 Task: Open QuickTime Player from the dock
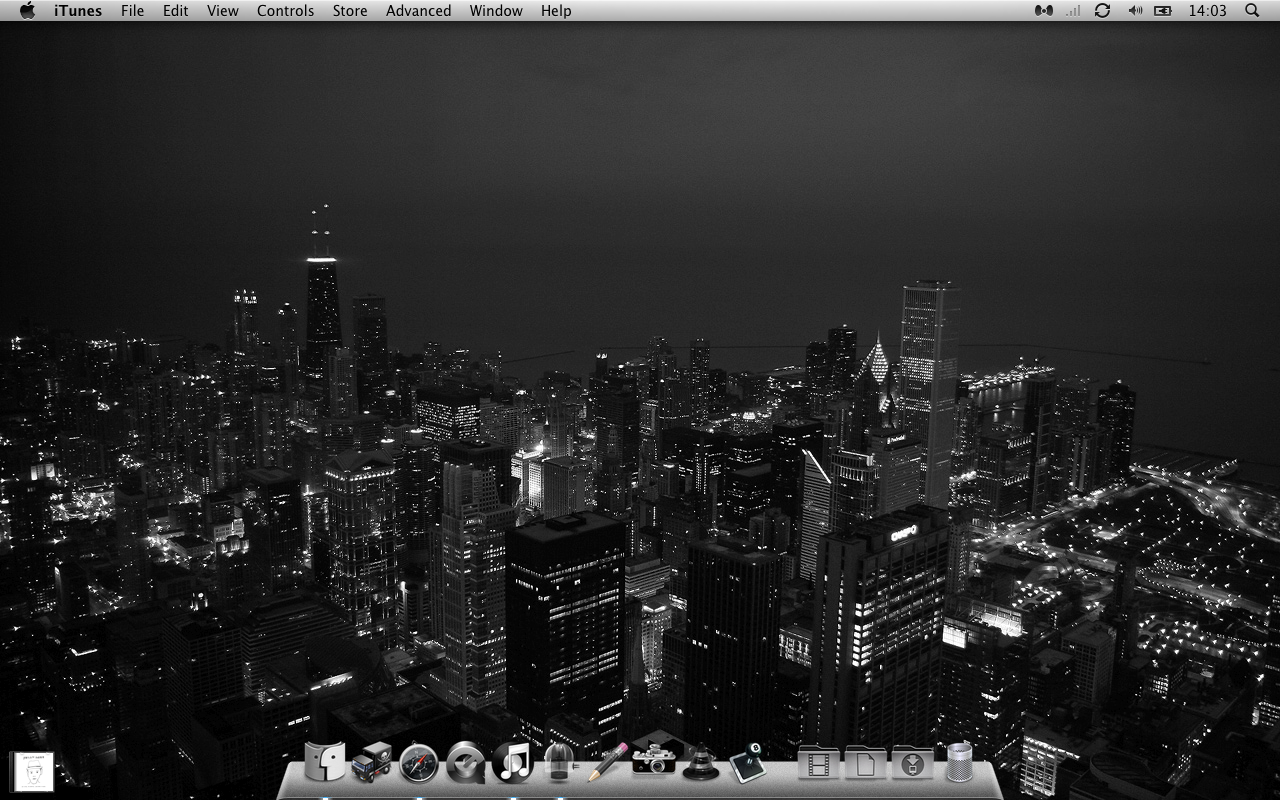(x=465, y=763)
